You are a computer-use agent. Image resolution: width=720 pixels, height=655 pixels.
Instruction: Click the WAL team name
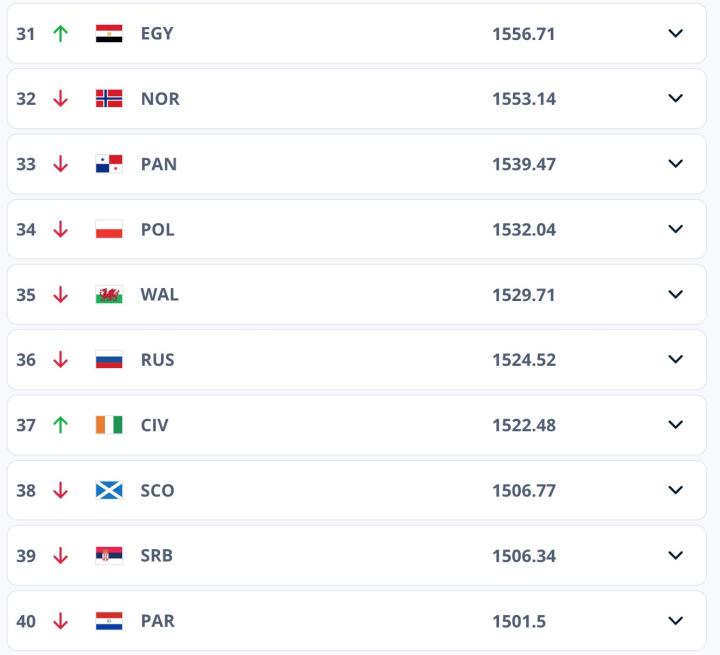(160, 294)
